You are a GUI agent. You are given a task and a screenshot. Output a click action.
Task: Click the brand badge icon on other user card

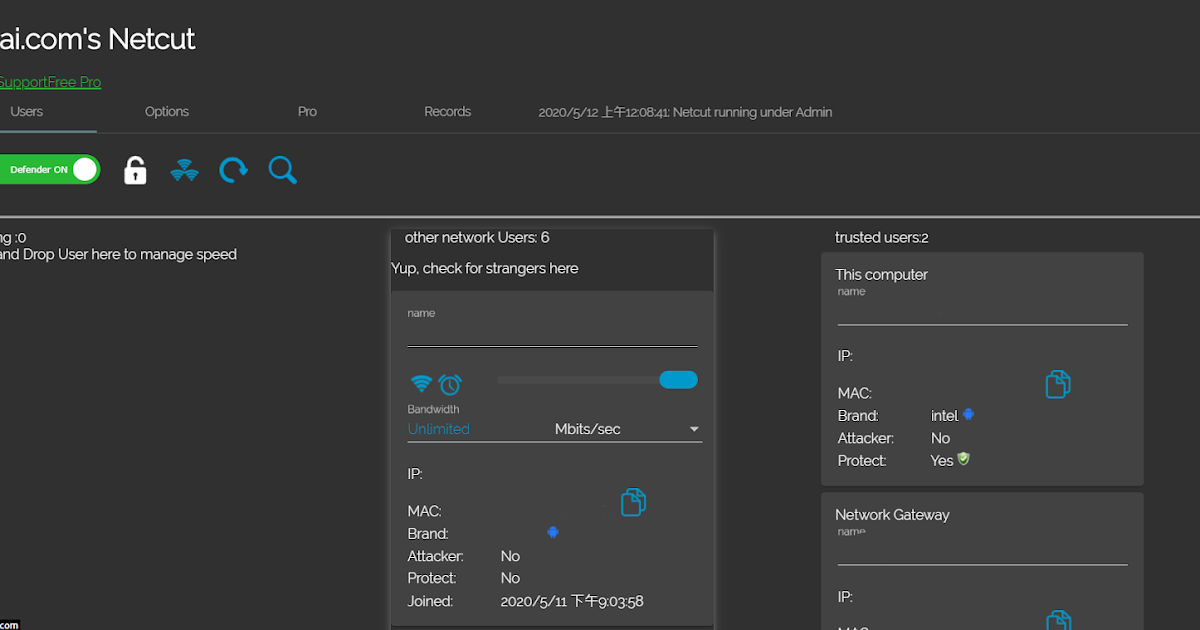553,532
